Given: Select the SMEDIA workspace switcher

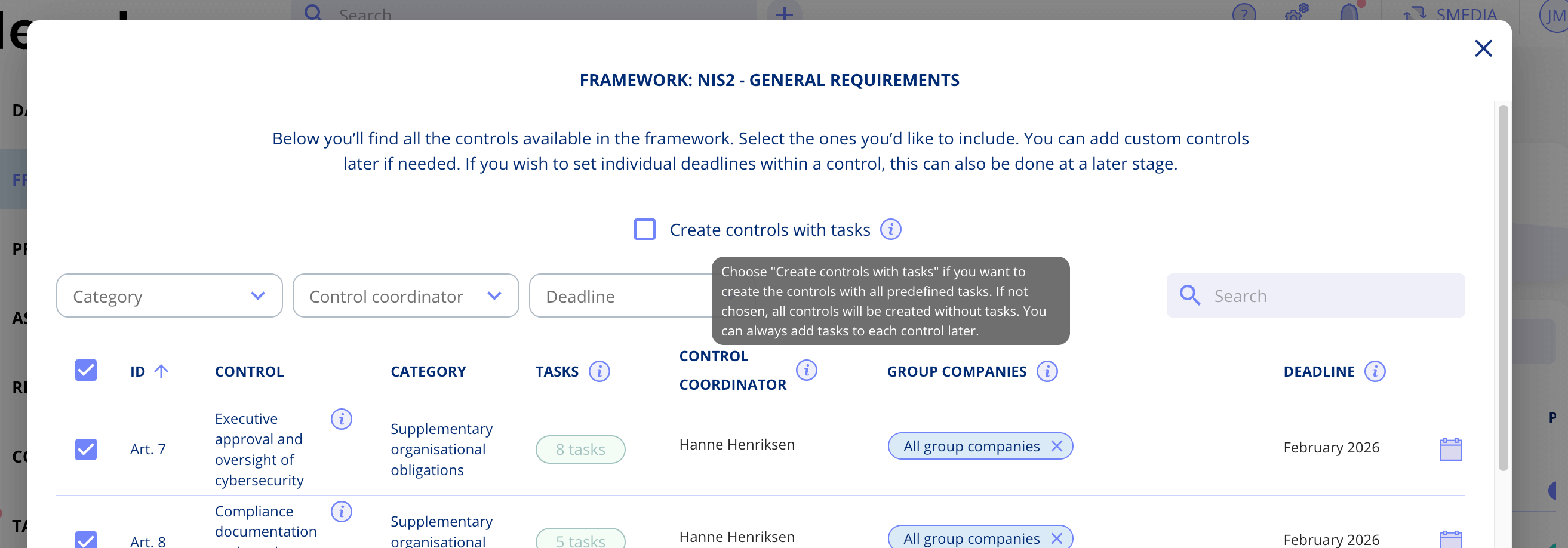Looking at the screenshot, I should click(1455, 14).
